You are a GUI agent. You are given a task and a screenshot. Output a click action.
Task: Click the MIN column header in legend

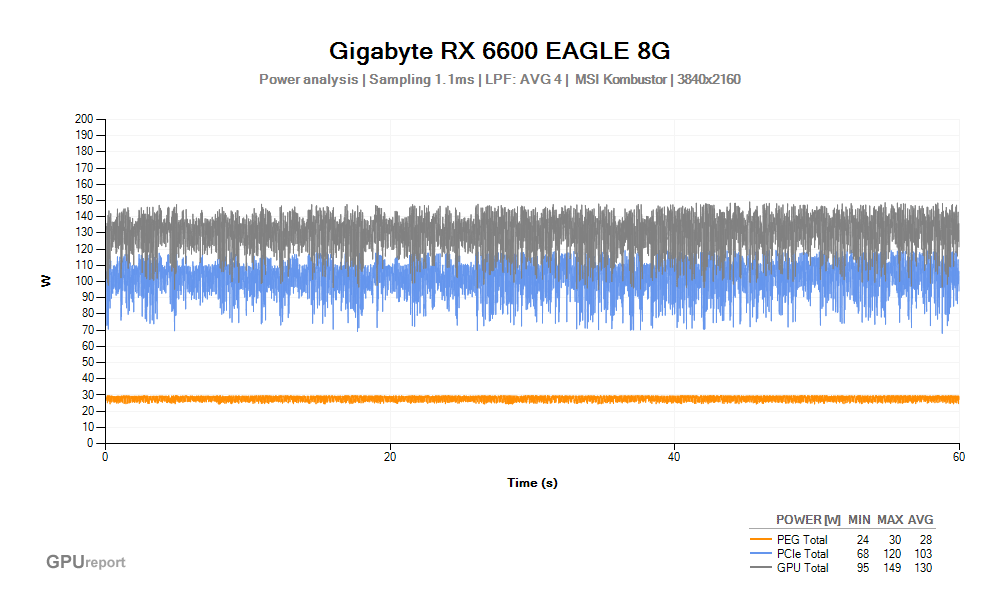coord(859,520)
